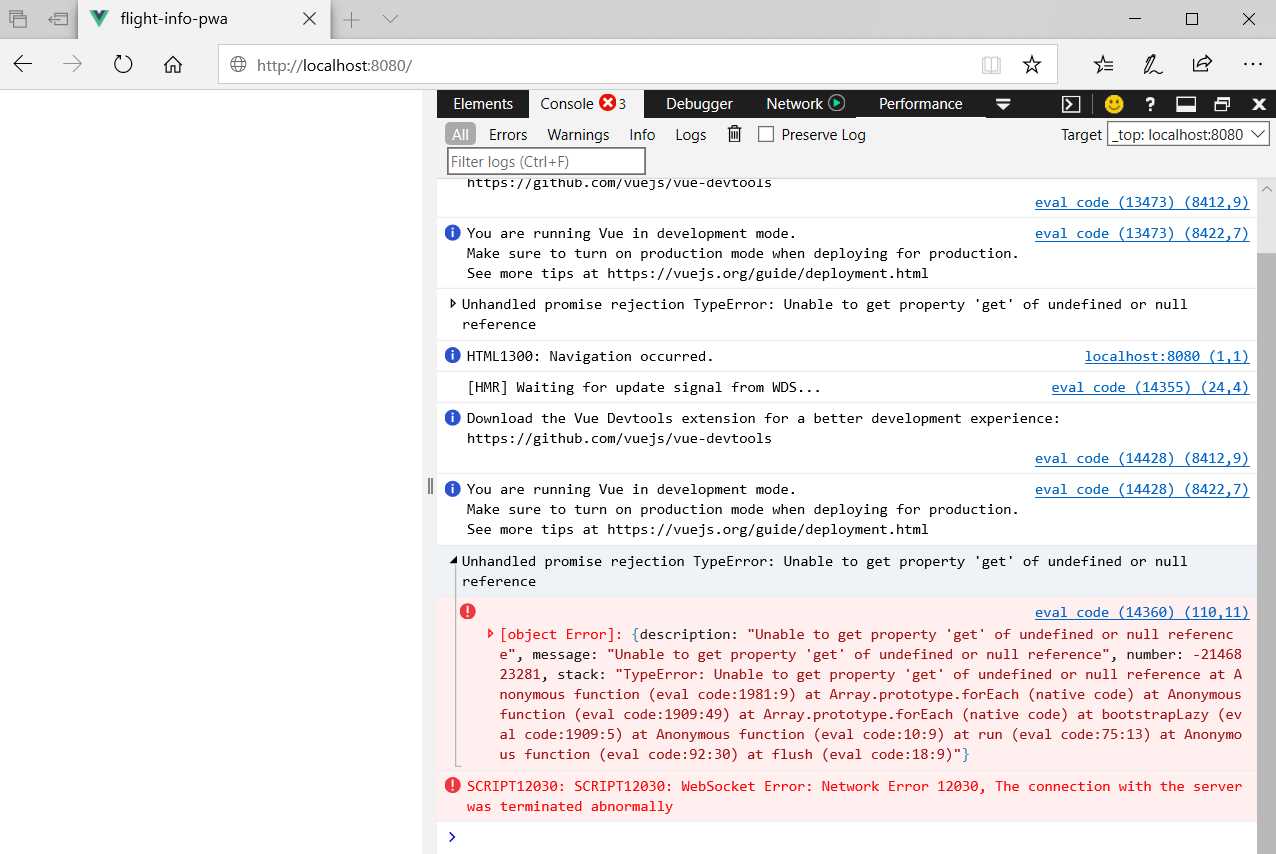1276x854 pixels.
Task: Add the page to favorites
Action: tap(1034, 64)
